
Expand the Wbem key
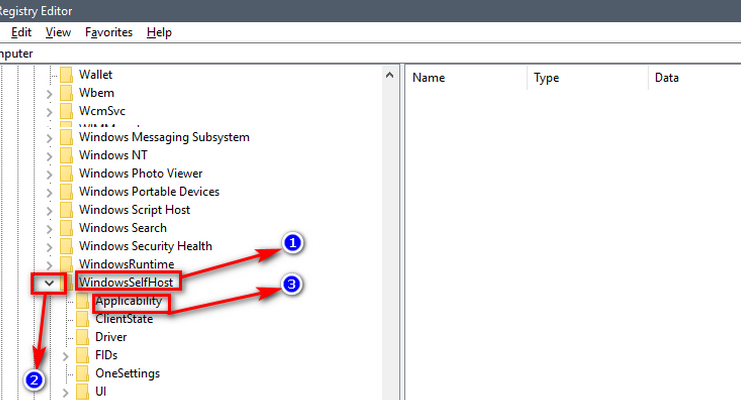(49, 94)
